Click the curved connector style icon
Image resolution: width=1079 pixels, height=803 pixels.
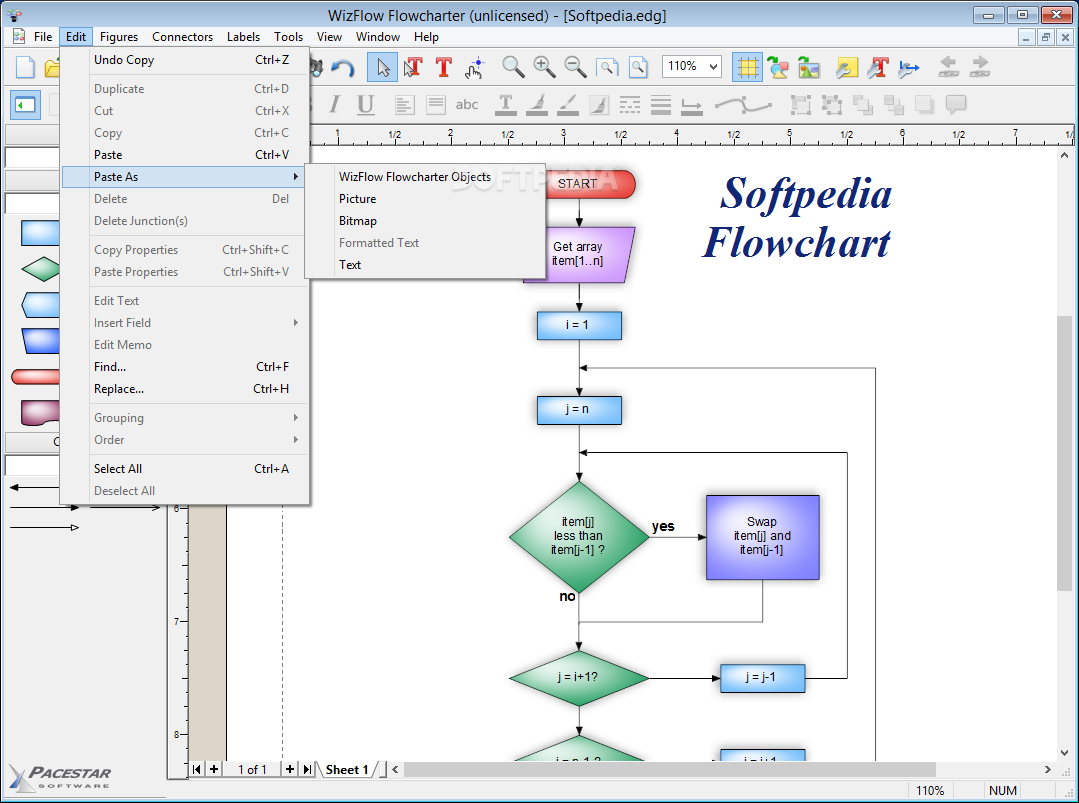tap(743, 105)
